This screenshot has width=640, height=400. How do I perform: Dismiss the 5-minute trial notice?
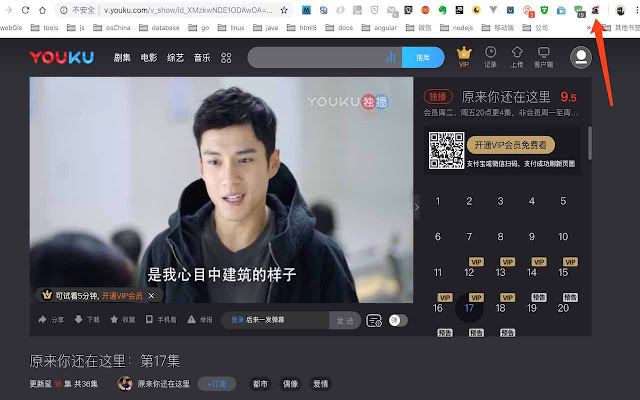coord(151,296)
